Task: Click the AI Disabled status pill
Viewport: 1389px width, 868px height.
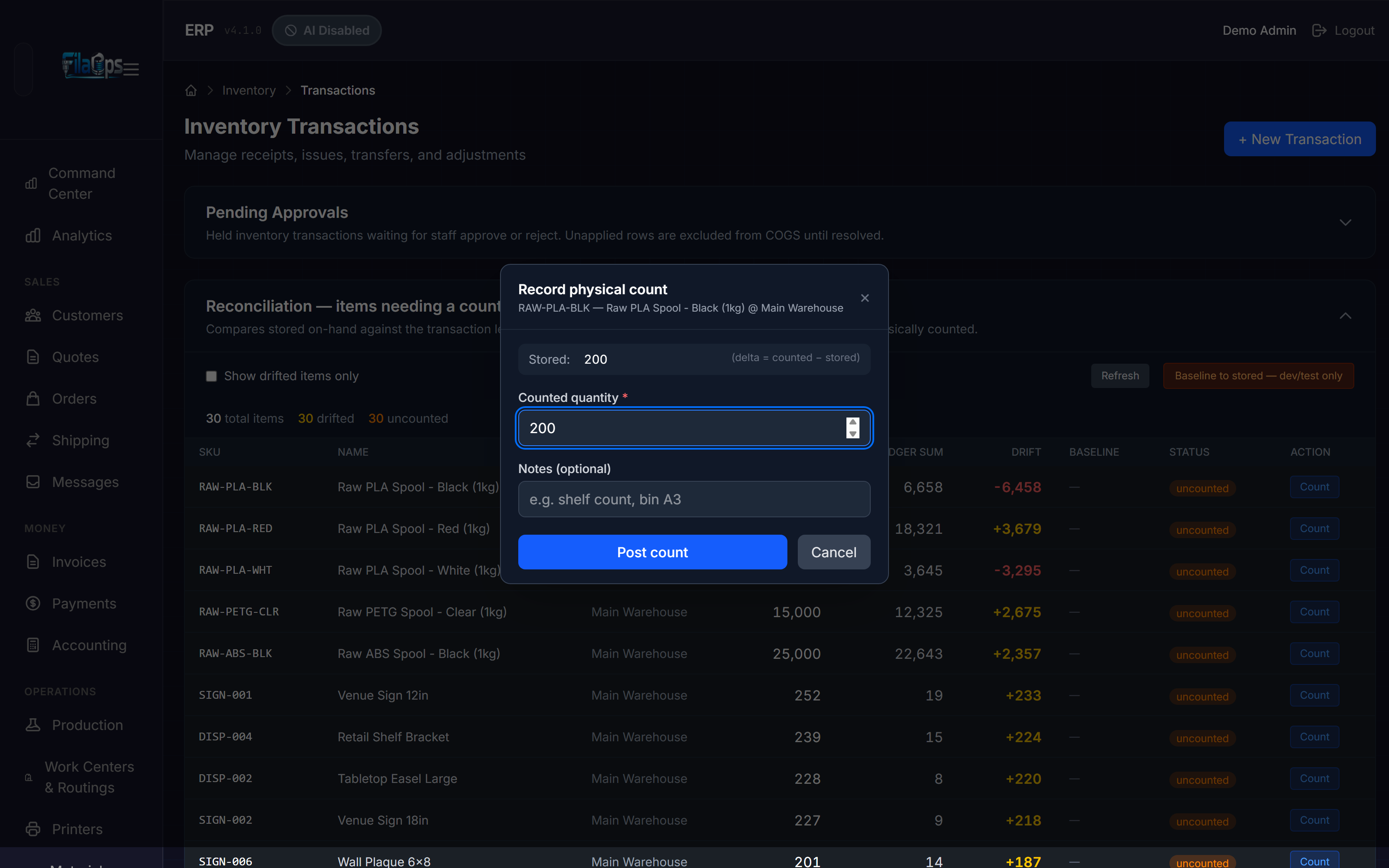Action: 326,30
